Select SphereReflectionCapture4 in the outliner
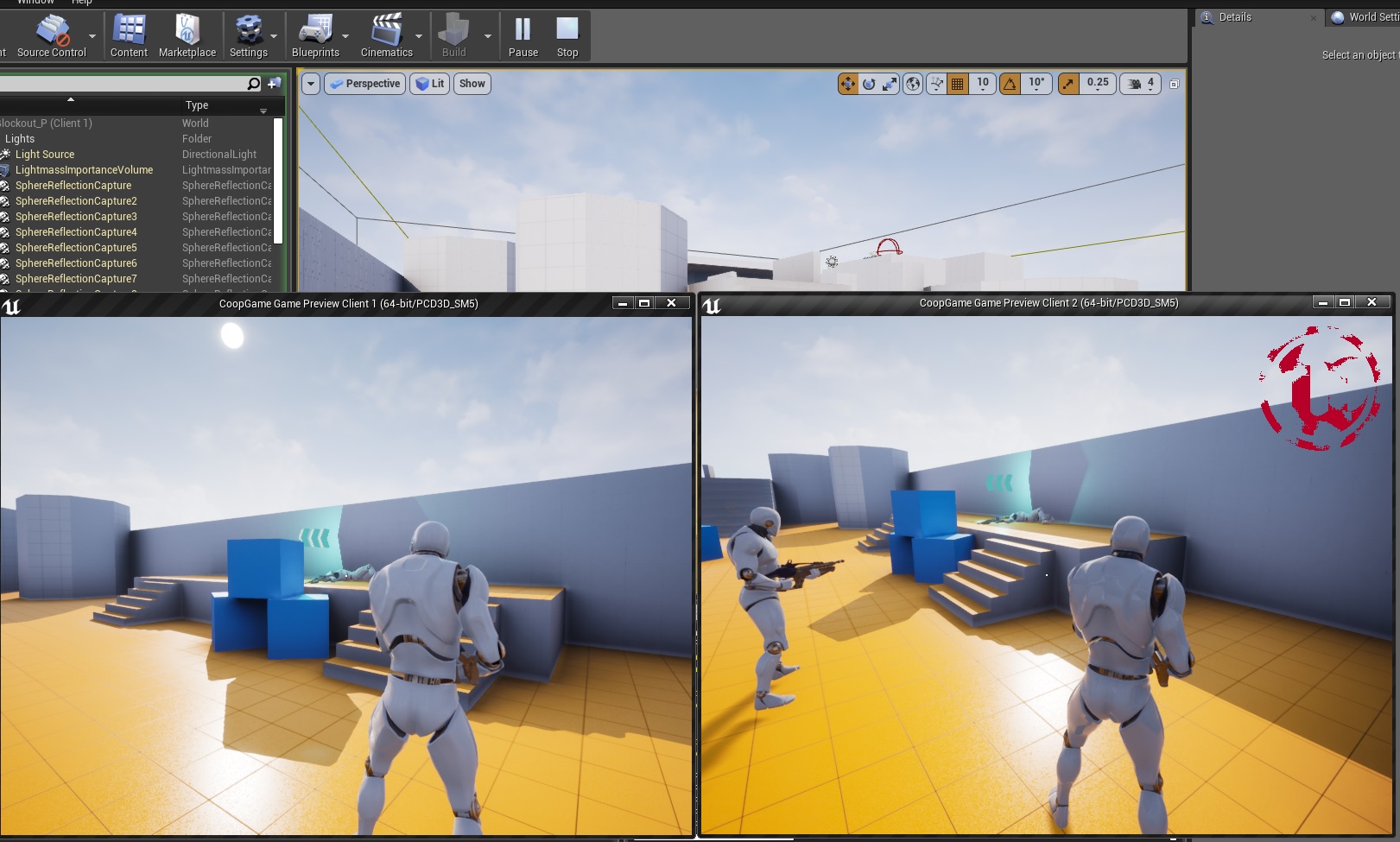 pos(76,232)
